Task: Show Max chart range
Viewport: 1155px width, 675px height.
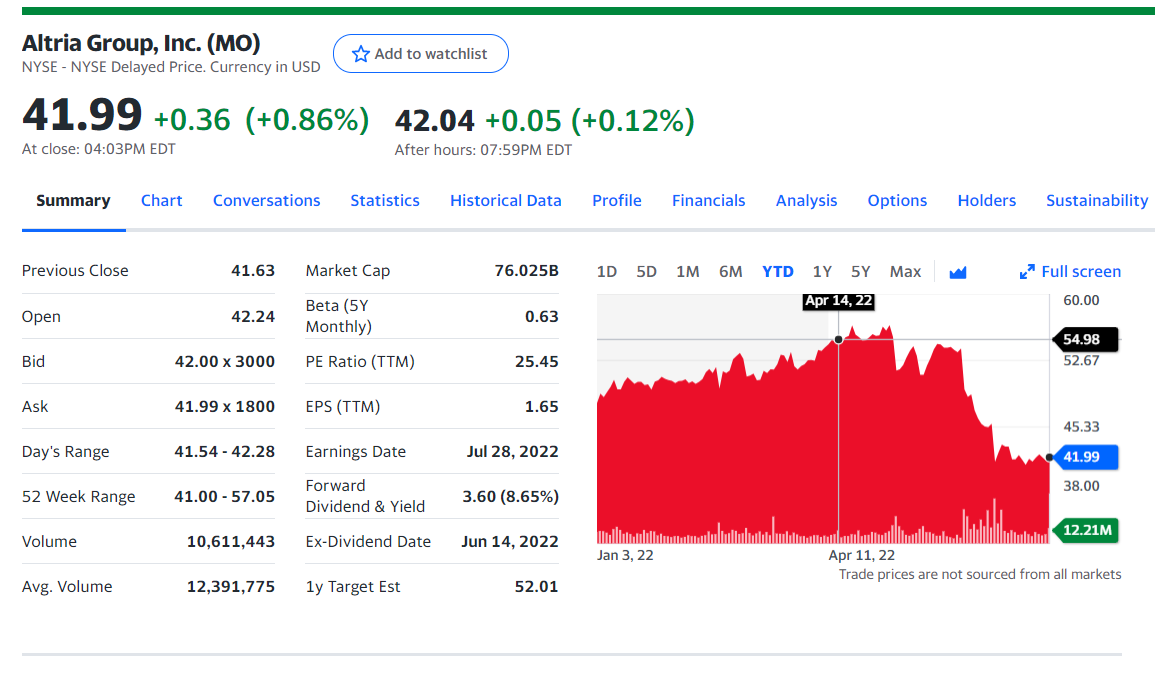Action: pyautogui.click(x=905, y=272)
